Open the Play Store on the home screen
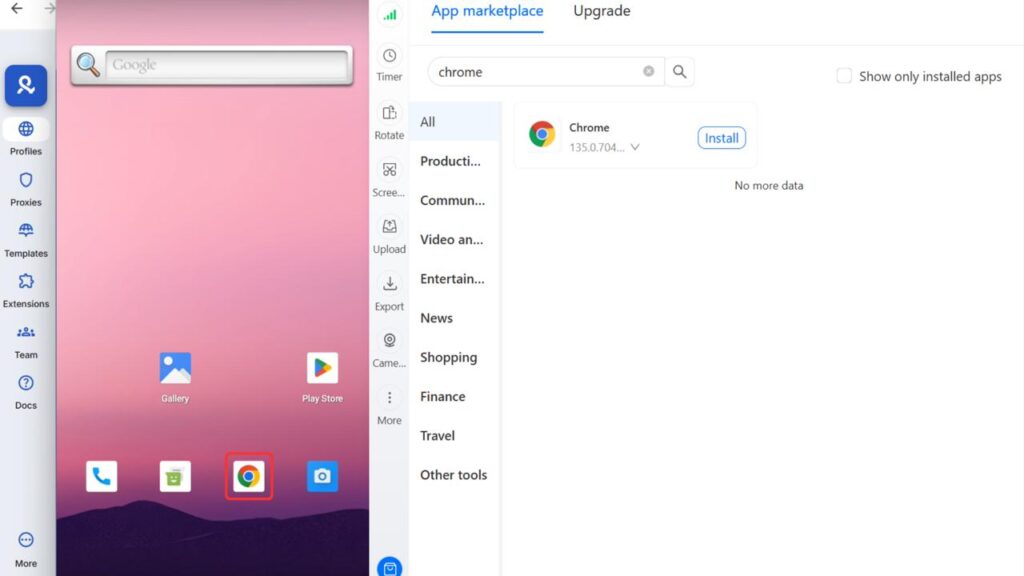 (x=322, y=367)
